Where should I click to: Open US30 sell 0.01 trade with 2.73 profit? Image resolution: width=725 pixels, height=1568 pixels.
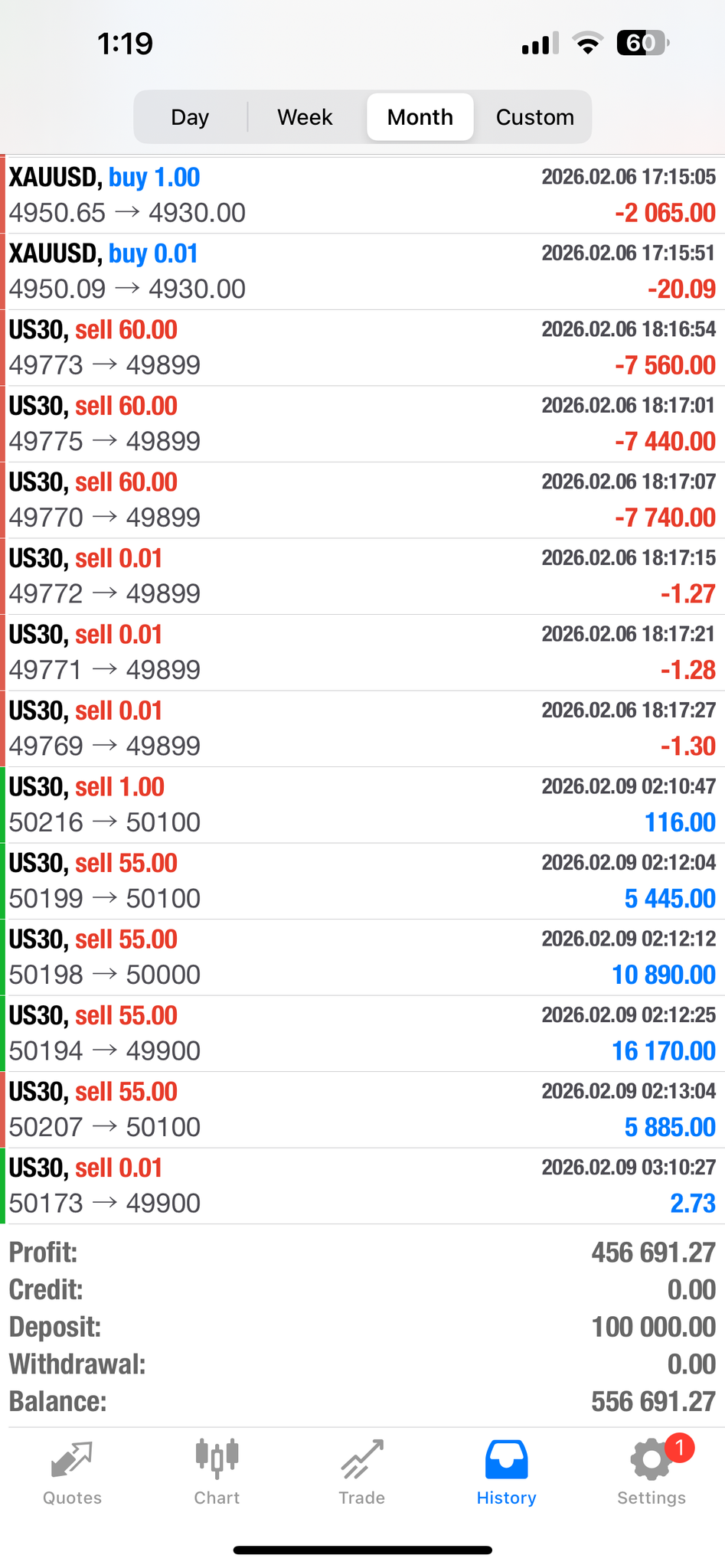click(362, 1186)
